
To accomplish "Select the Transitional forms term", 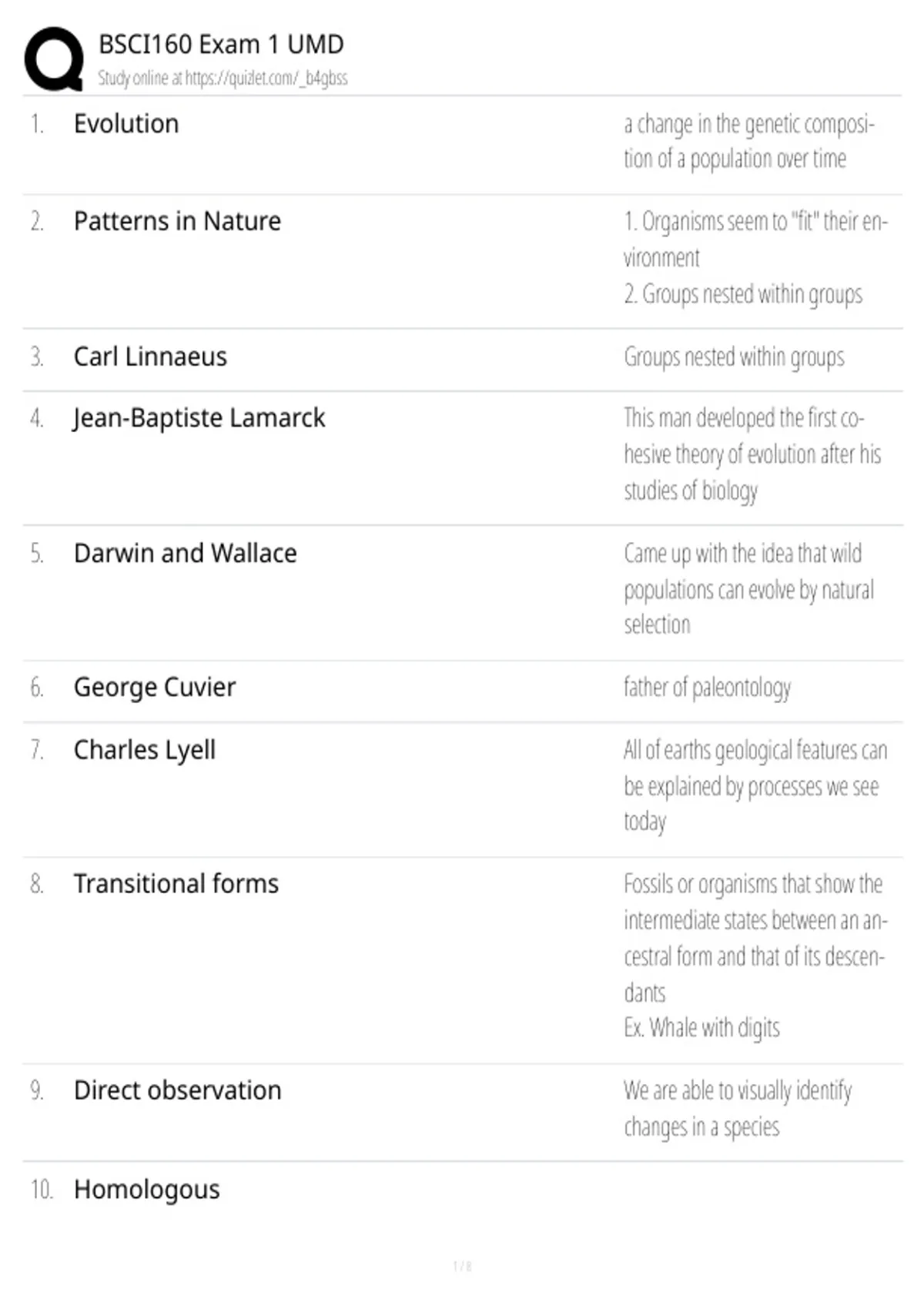I will (x=176, y=884).
